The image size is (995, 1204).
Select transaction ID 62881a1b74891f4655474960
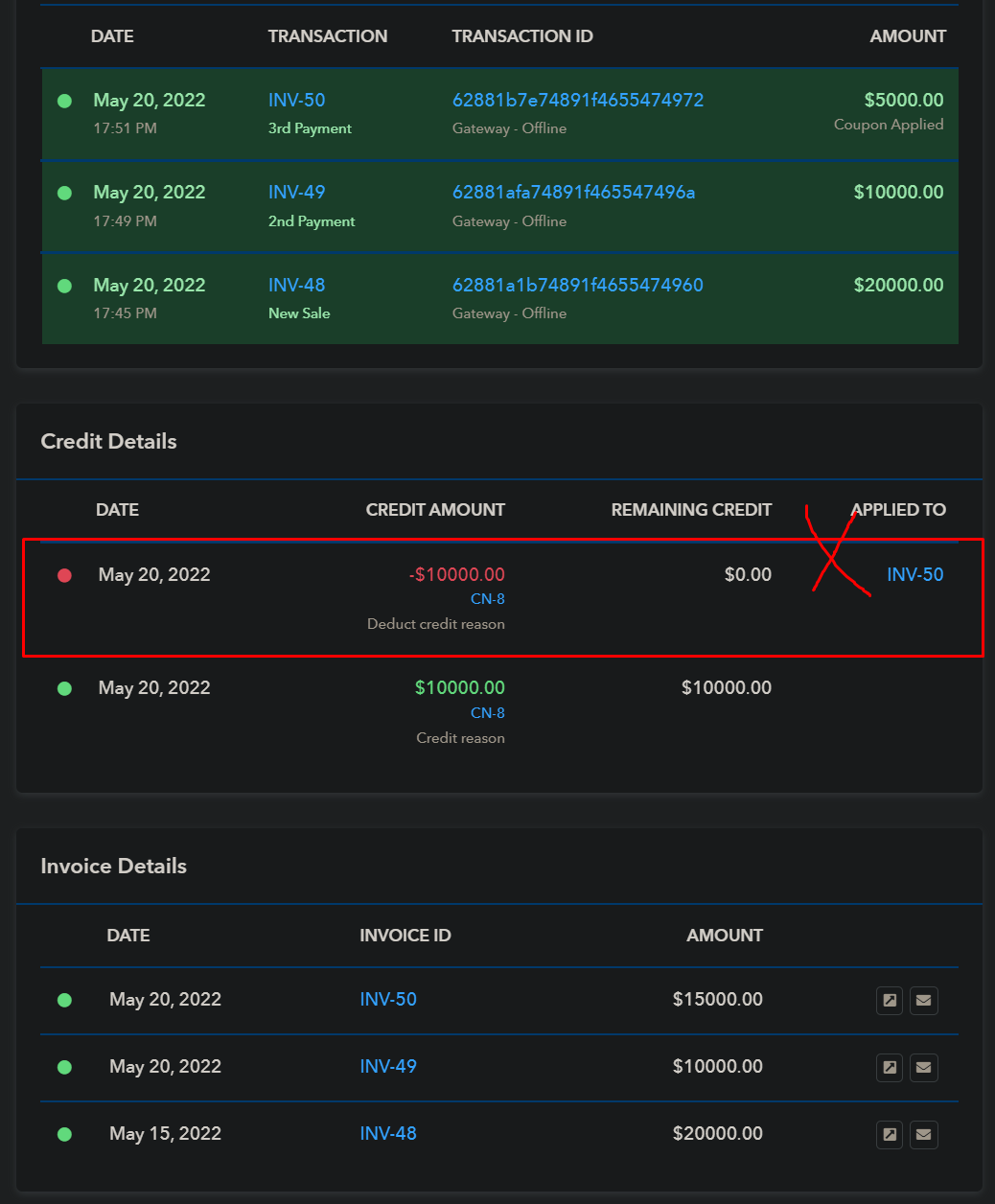(577, 285)
